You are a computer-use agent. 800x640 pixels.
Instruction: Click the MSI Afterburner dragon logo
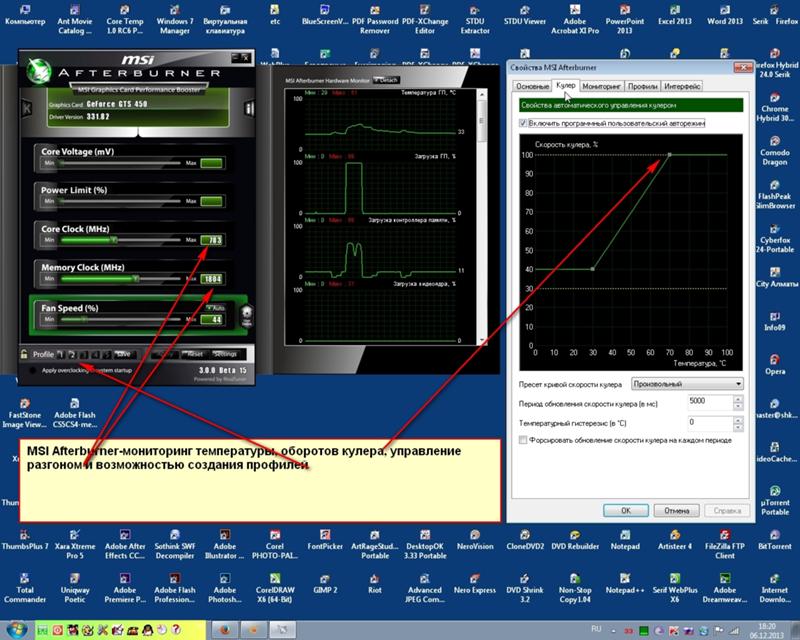click(x=38, y=71)
